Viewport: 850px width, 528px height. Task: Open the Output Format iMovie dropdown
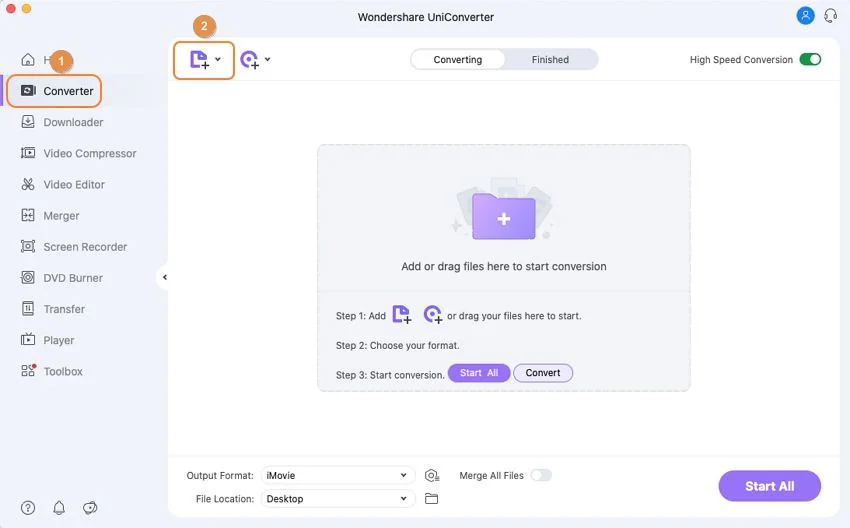(338, 475)
